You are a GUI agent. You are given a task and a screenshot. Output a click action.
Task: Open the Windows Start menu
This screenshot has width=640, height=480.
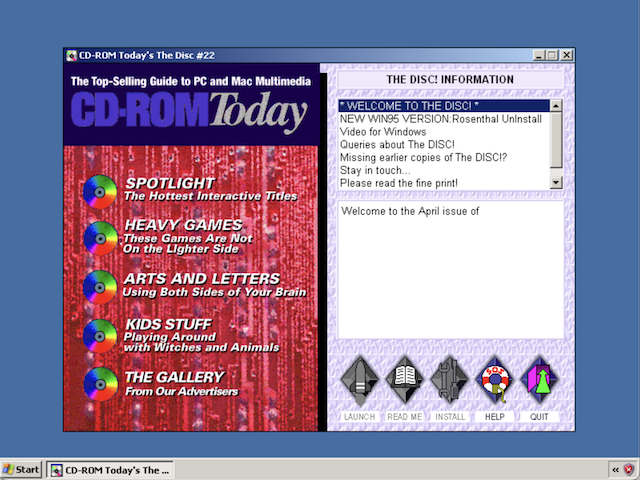pyautogui.click(x=21, y=470)
